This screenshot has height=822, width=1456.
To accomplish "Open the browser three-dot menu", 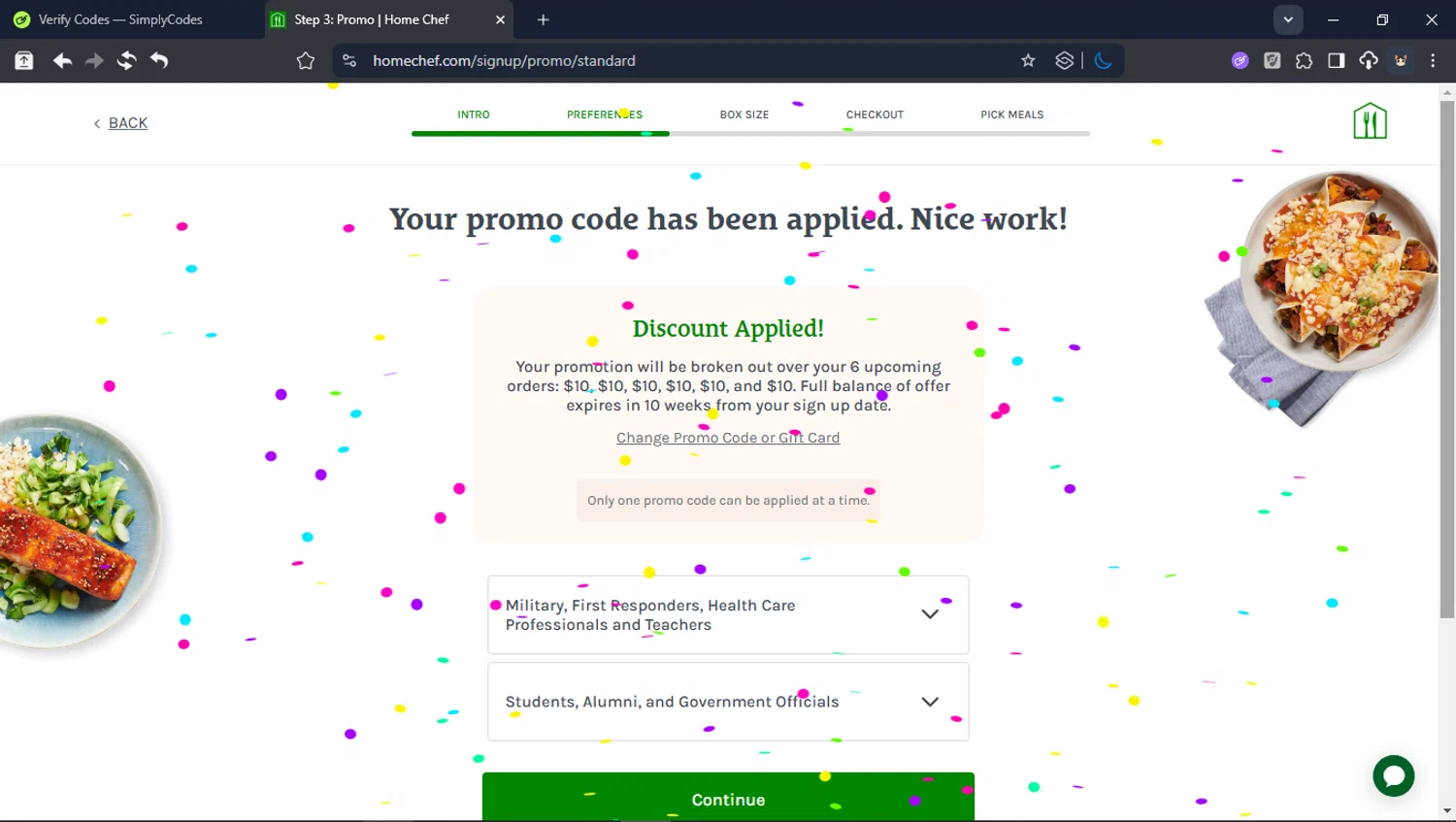I will [1433, 61].
